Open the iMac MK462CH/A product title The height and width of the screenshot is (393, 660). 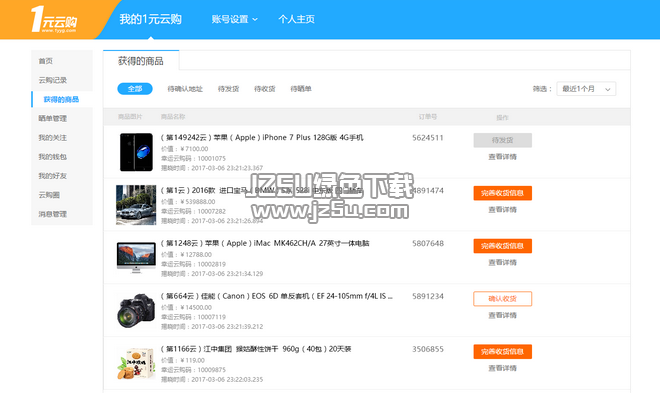(x=265, y=243)
